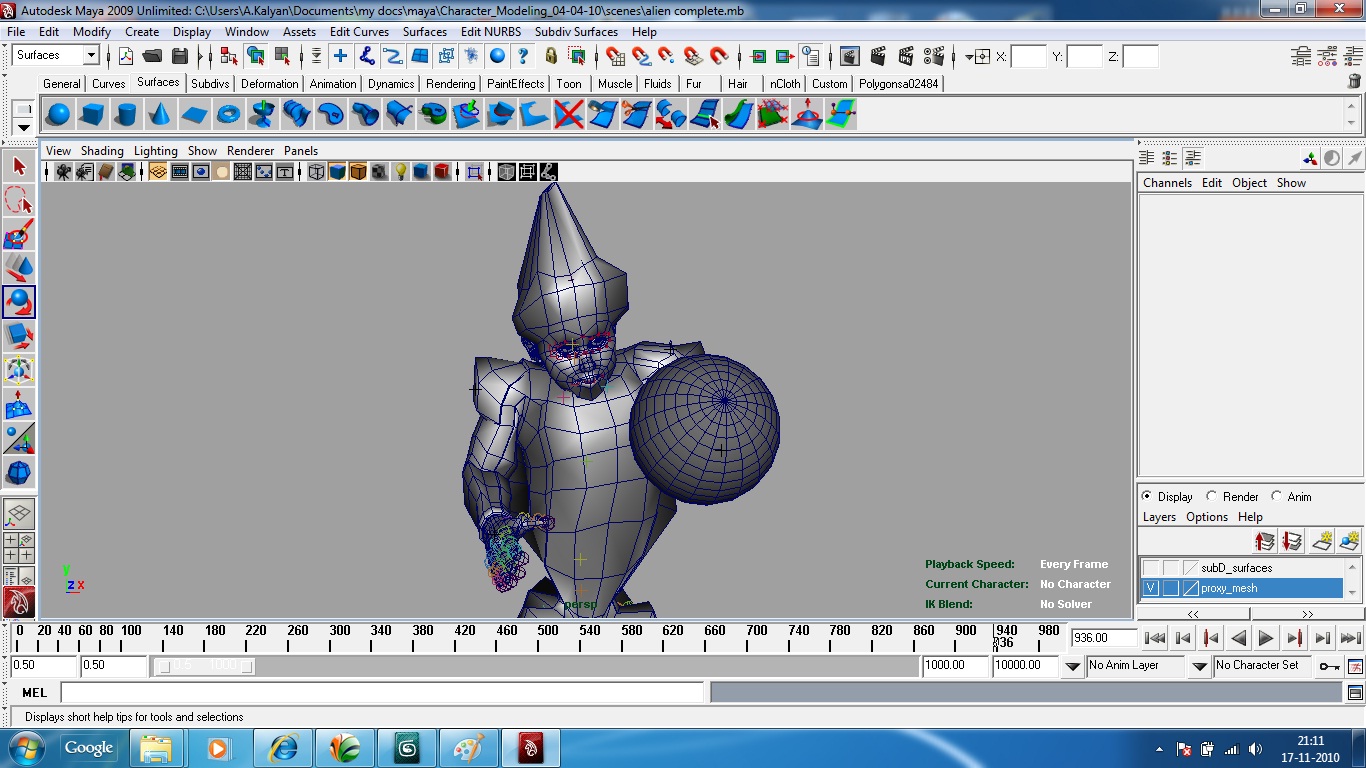The height and width of the screenshot is (768, 1366).
Task: Toggle visibility of proxy_mesh layer
Action: [1151, 588]
